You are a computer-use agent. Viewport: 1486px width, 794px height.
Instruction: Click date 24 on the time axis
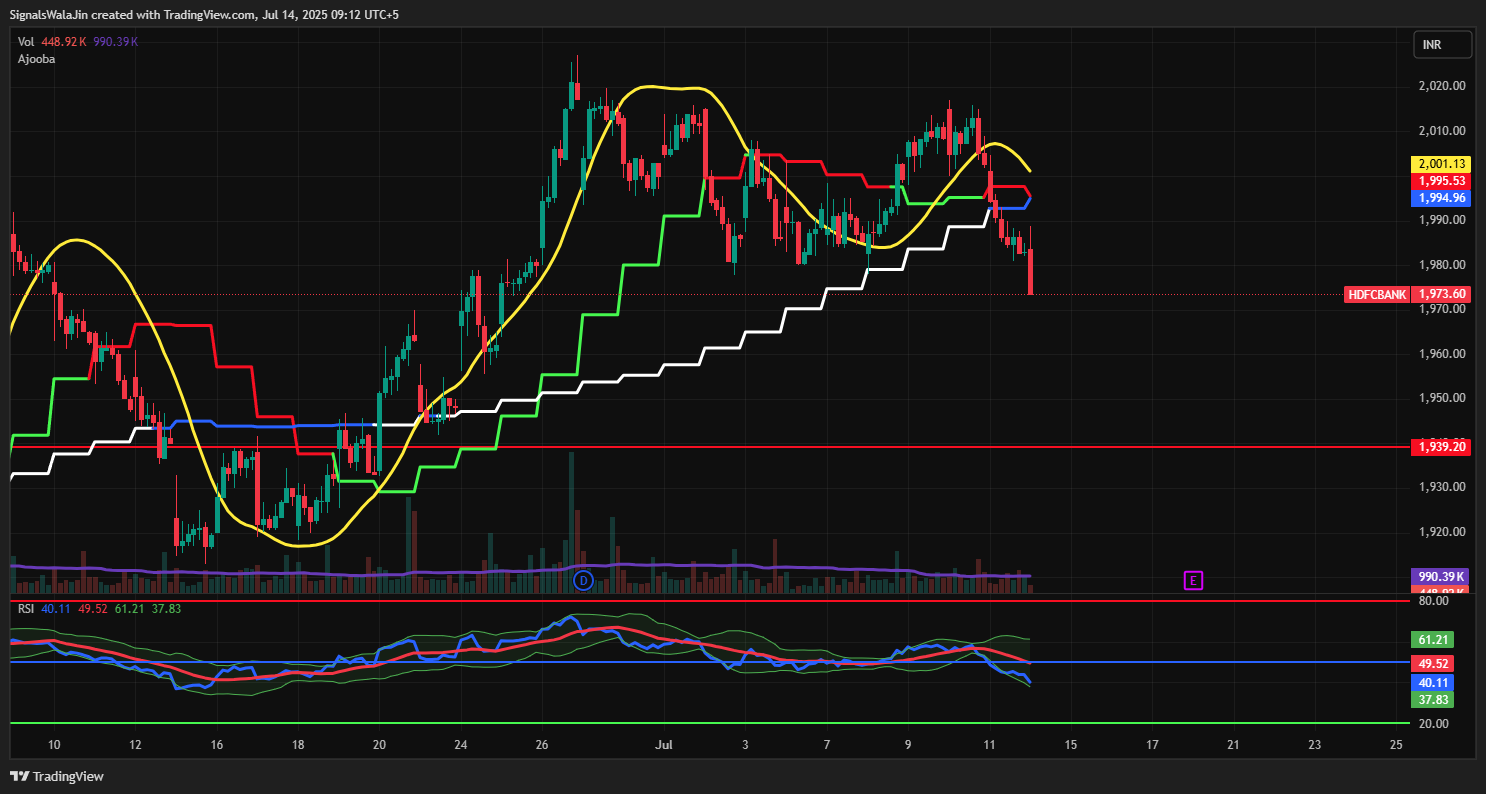point(460,745)
